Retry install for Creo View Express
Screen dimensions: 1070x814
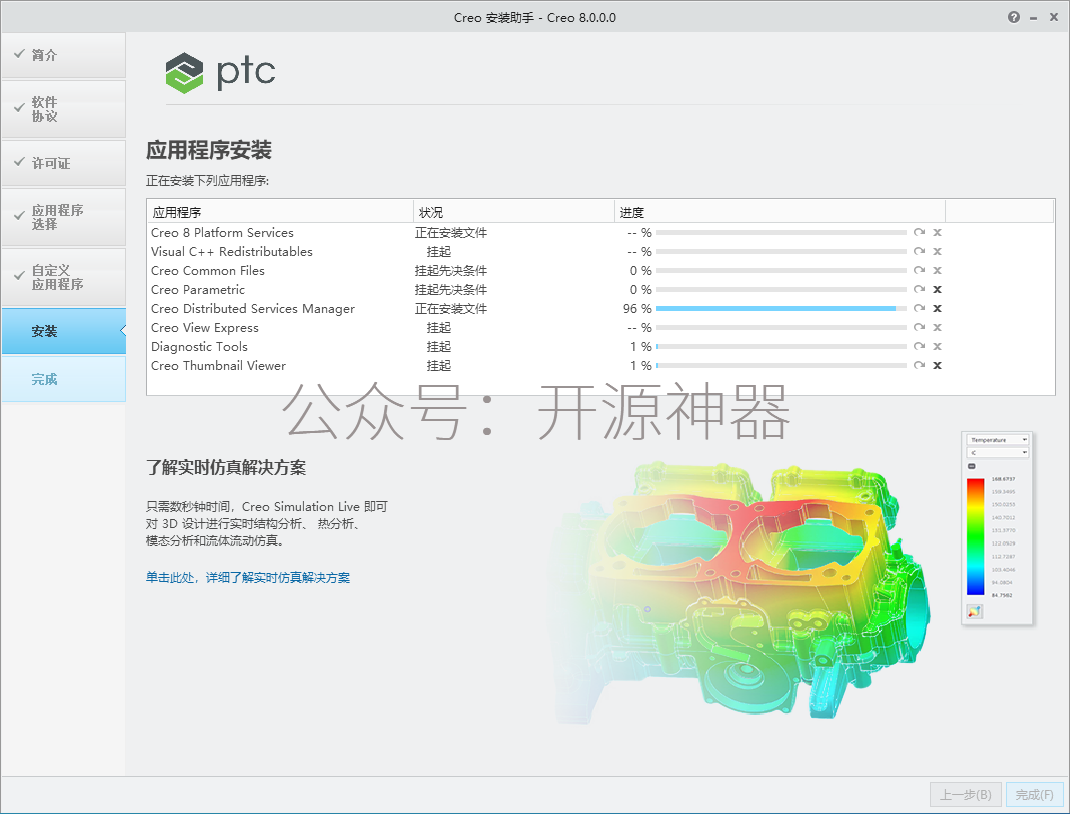[919, 328]
